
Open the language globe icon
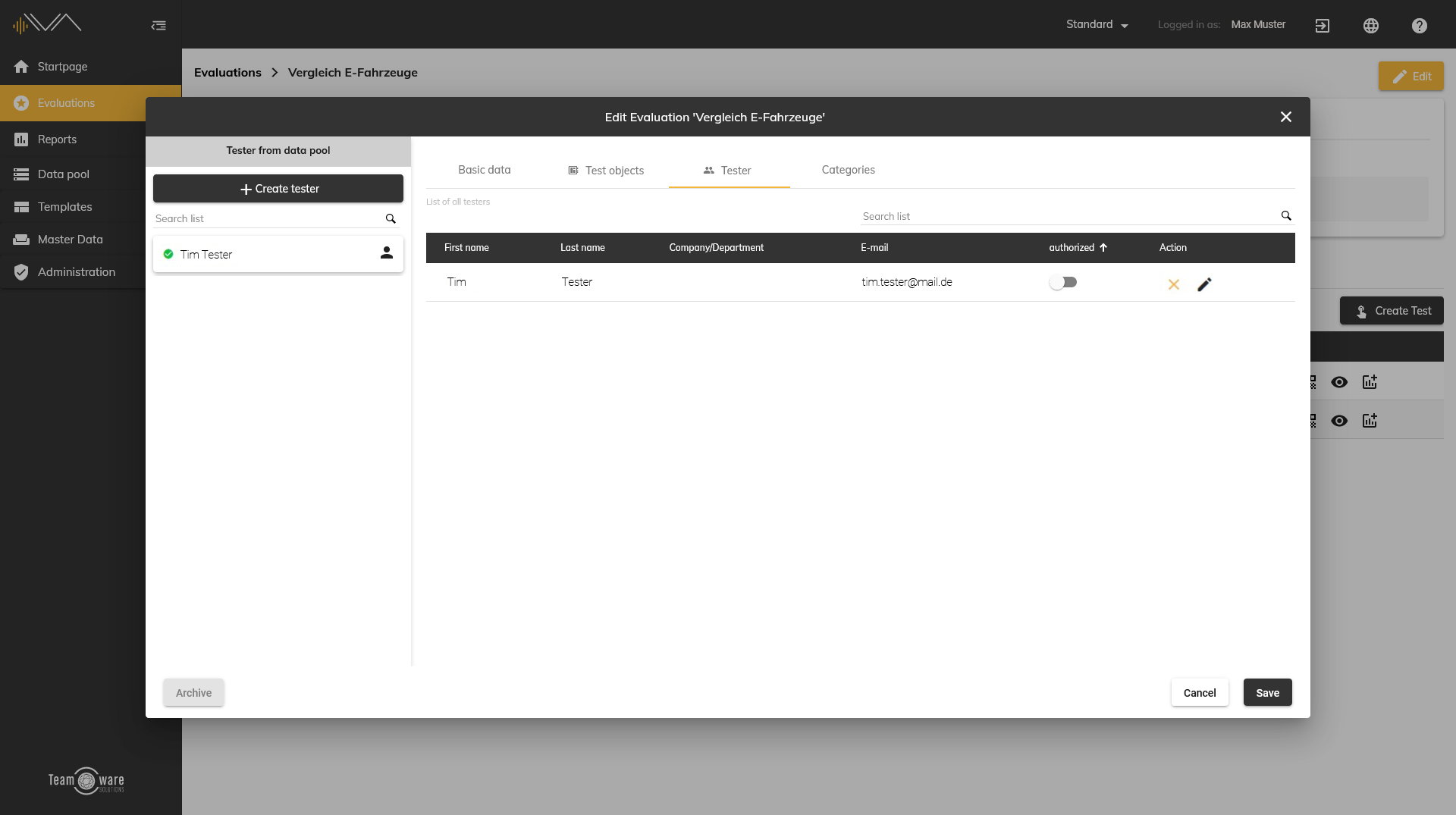[x=1370, y=26]
